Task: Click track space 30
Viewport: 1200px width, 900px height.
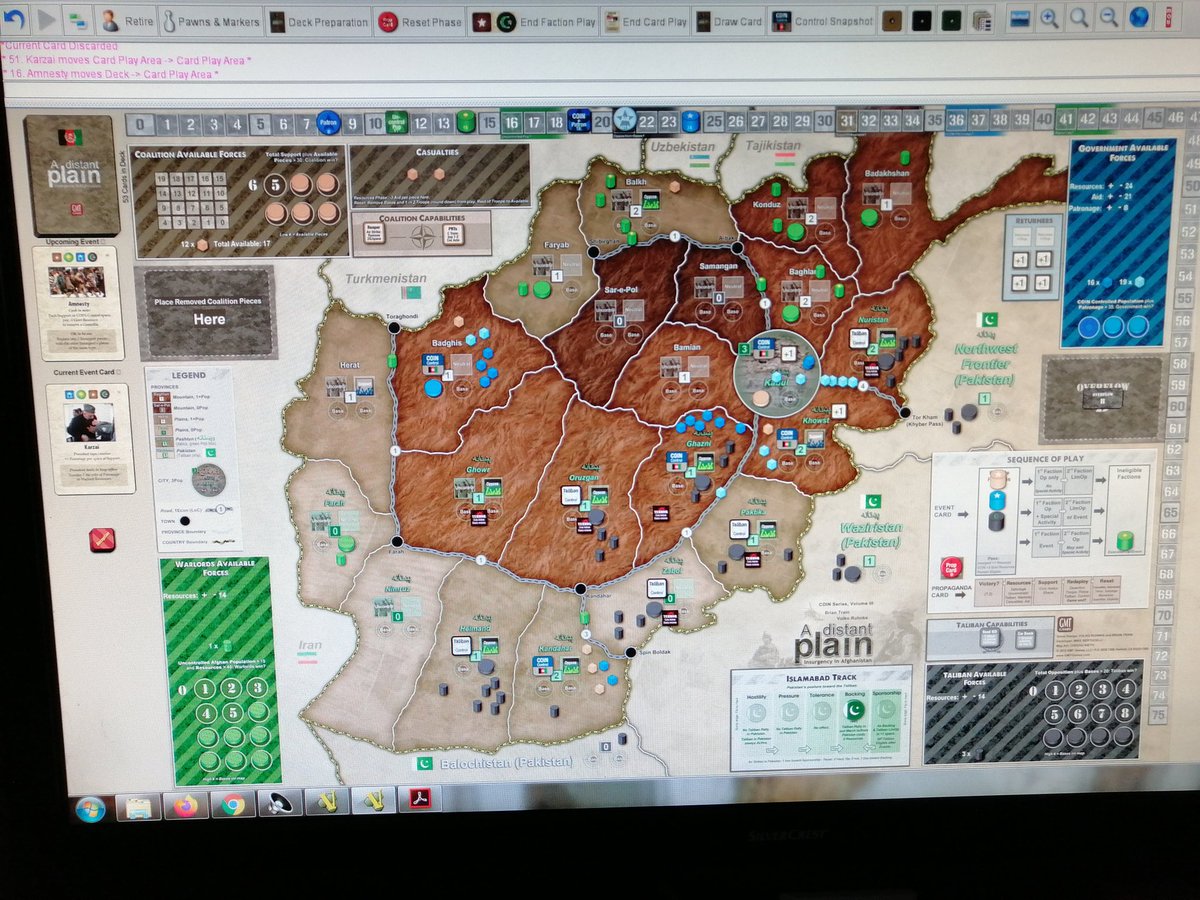Action: [824, 121]
